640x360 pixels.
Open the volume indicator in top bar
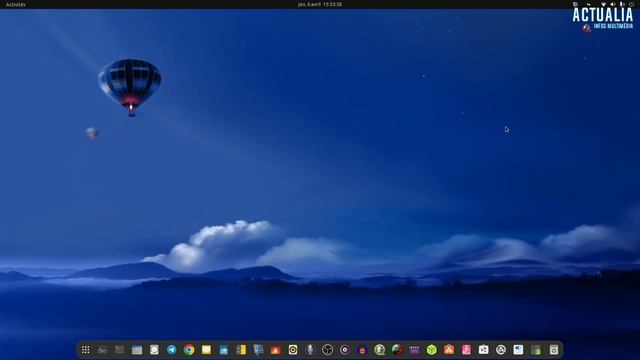pyautogui.click(x=612, y=4)
